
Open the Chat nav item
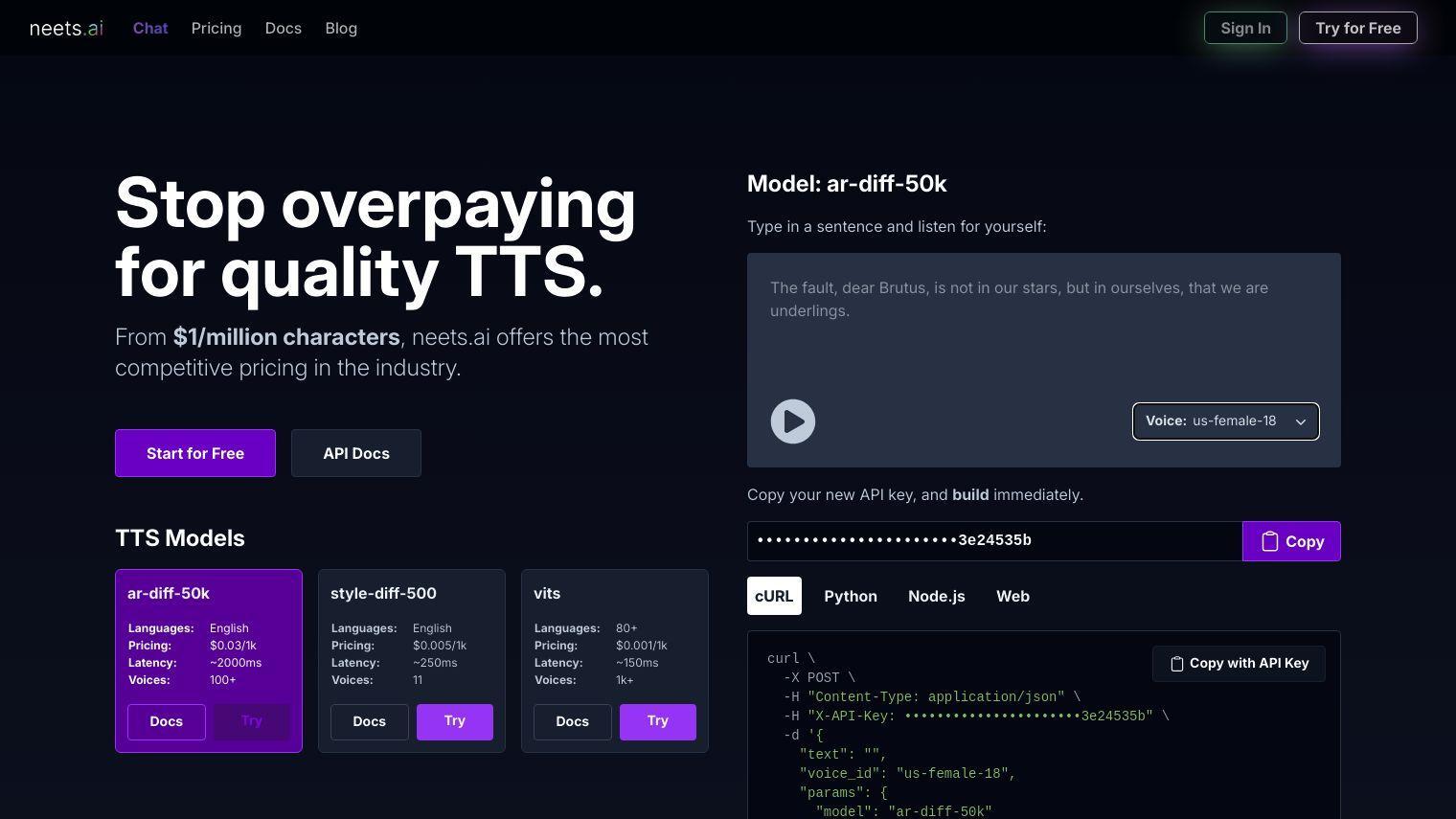point(150,28)
